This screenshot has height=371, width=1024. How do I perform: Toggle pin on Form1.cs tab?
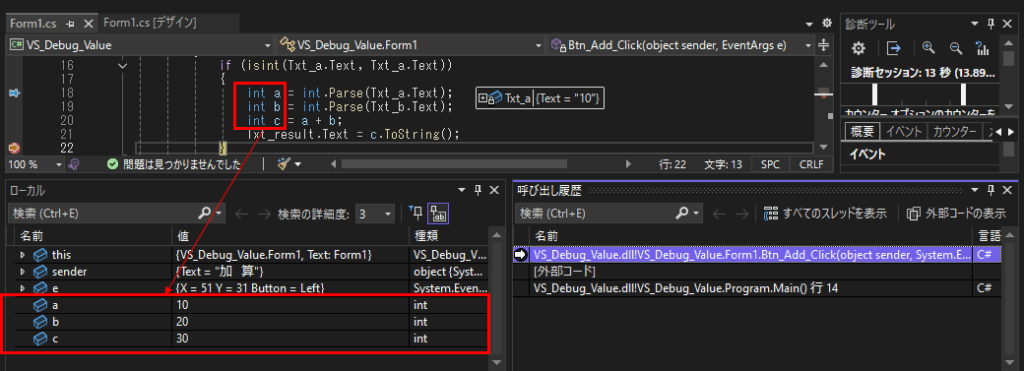coord(71,24)
